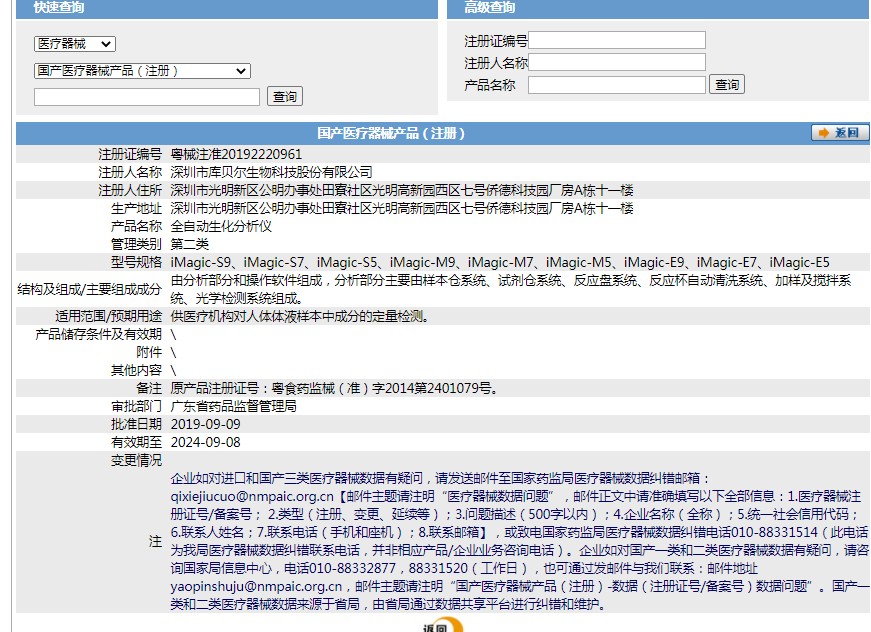Focus the 注册证编号 input field
871x632 pixels.
[x=617, y=40]
